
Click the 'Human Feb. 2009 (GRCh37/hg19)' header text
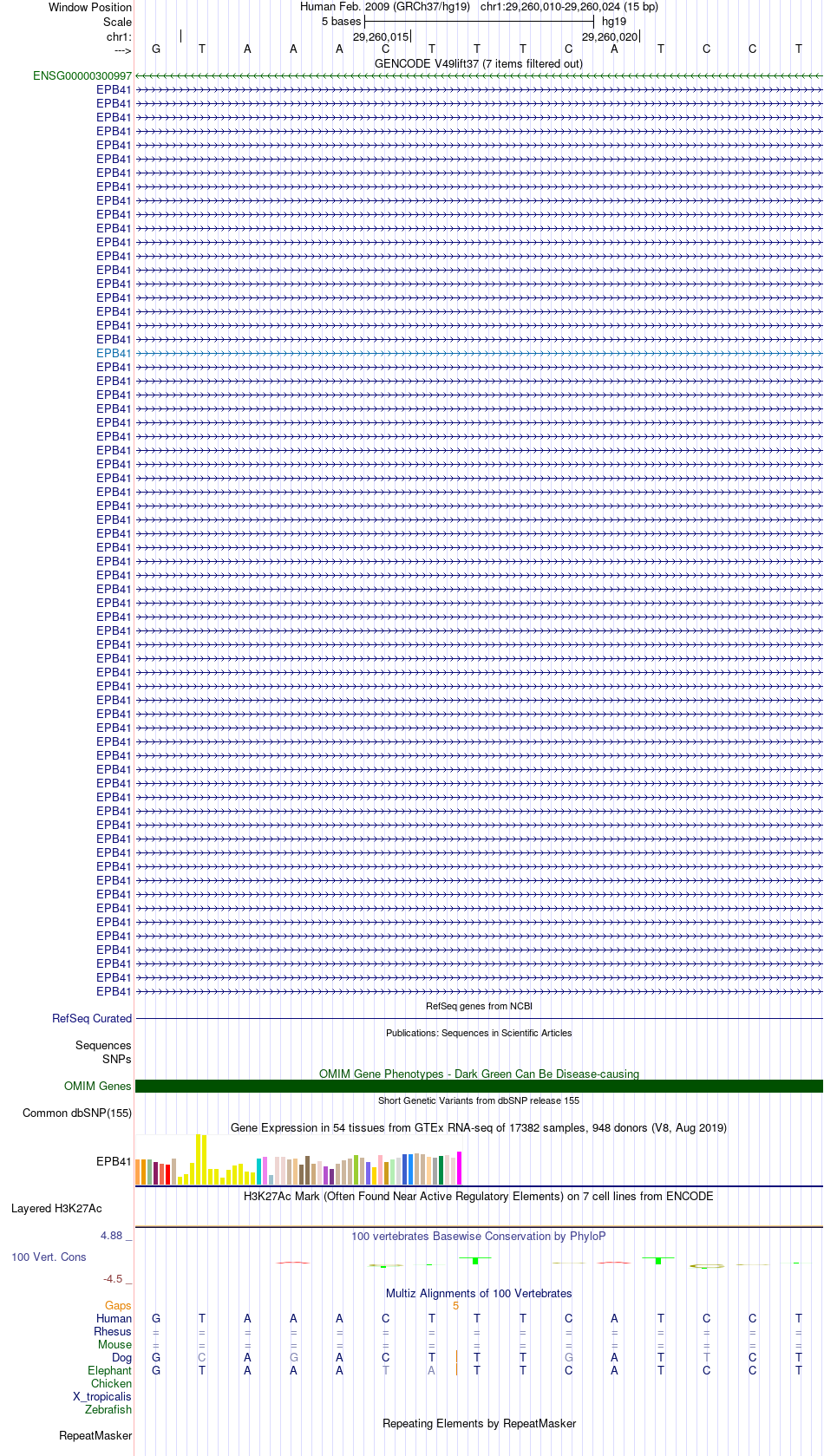point(385,7)
